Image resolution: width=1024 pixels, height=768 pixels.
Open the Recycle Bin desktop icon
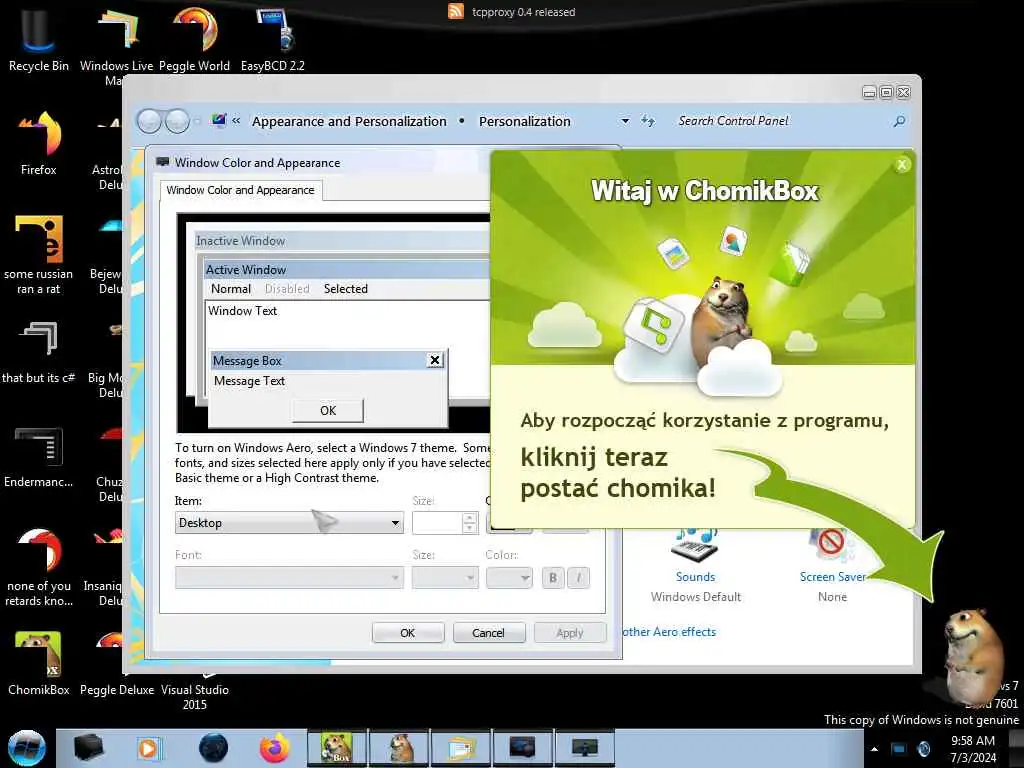click(x=38, y=38)
